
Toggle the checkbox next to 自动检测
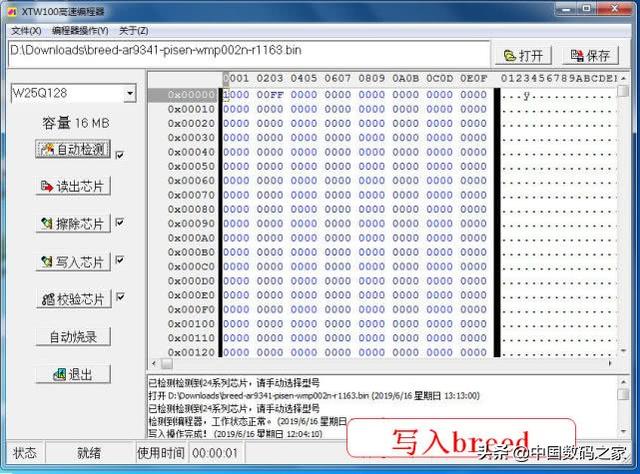click(120, 155)
